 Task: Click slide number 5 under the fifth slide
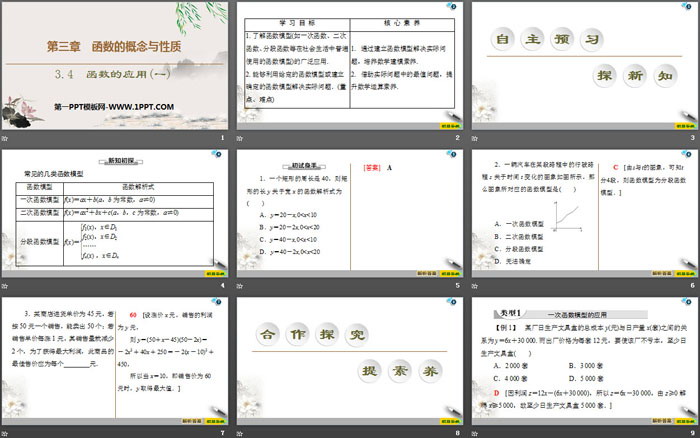[x=458, y=285]
